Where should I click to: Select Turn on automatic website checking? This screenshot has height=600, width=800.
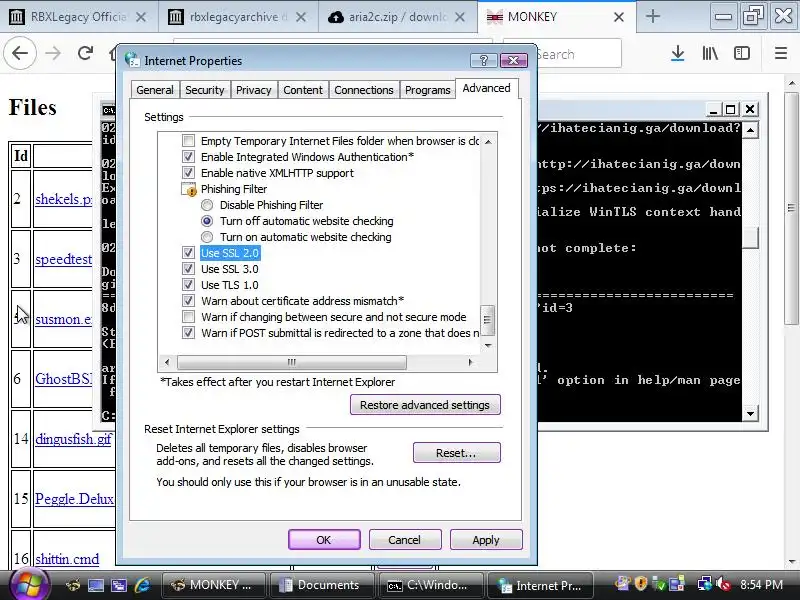[x=207, y=237]
